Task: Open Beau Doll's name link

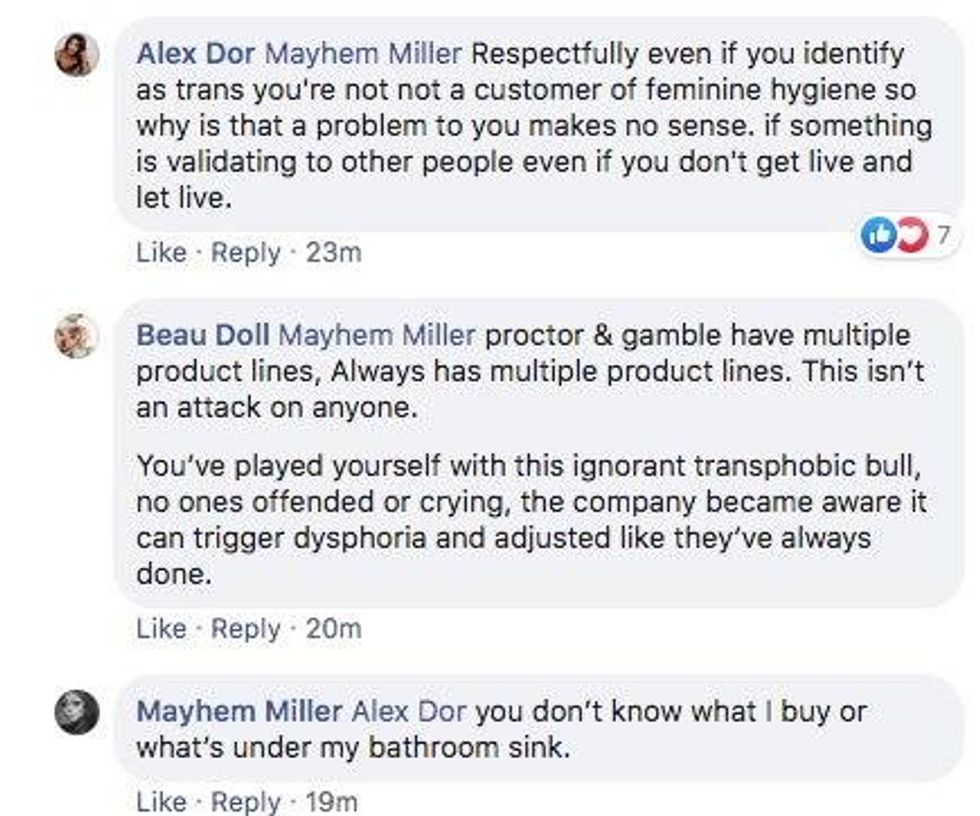Action: pos(203,335)
